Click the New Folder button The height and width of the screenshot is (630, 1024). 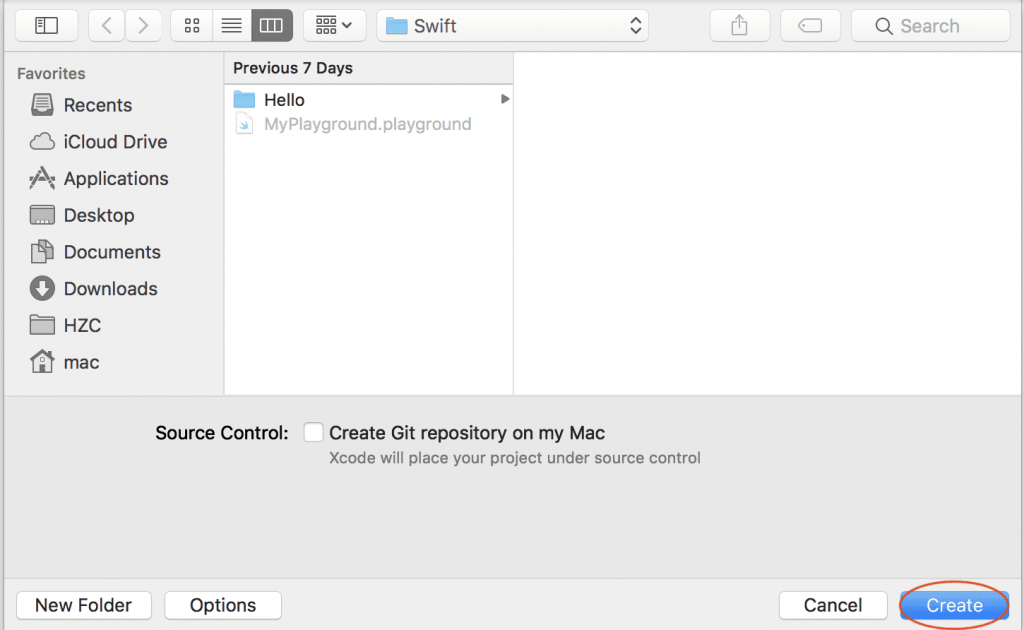tap(83, 605)
